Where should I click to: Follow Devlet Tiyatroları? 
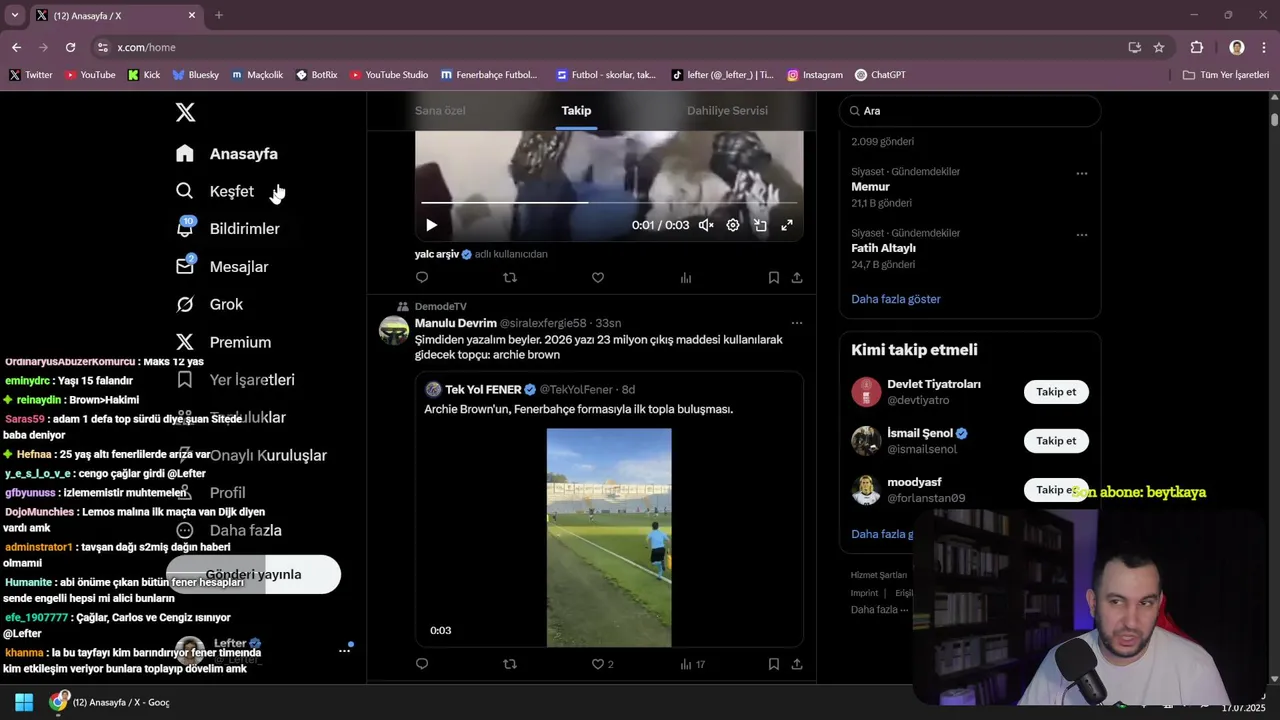1056,392
